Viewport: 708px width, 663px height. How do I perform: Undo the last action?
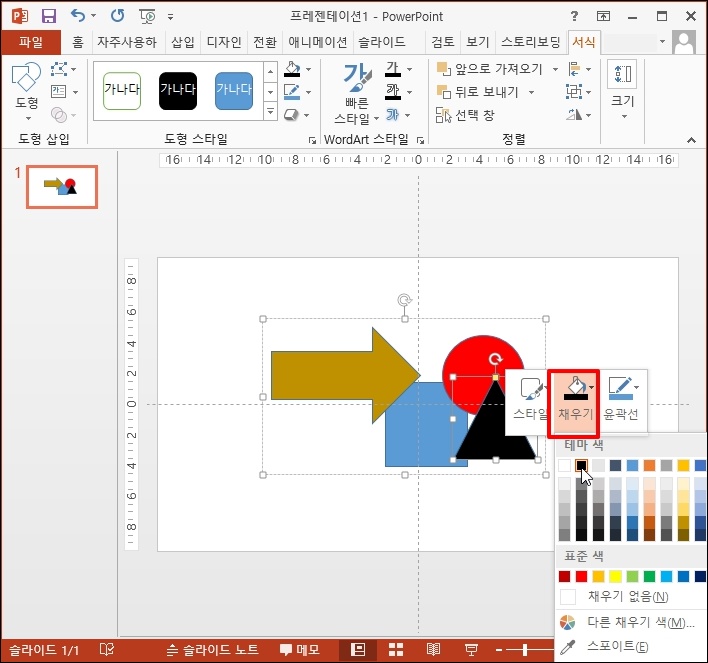pyautogui.click(x=78, y=16)
